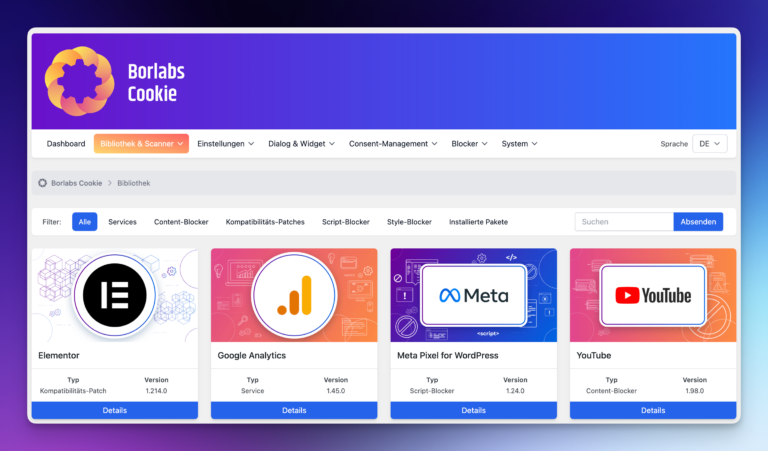Click the breadcrumb home circle icon
Image resolution: width=768 pixels, height=451 pixels.
pos(43,183)
